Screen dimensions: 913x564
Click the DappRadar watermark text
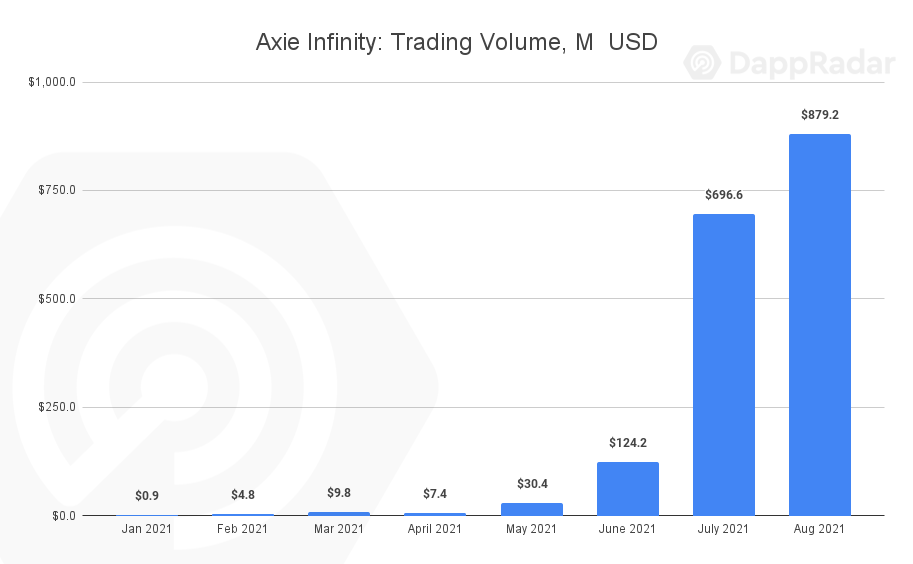pos(809,64)
